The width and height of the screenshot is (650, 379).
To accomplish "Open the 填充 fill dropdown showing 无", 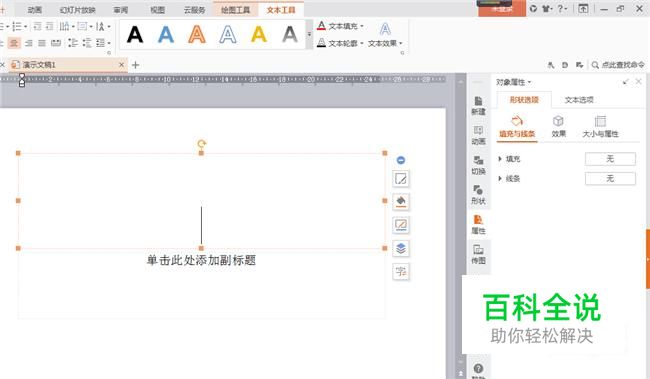I will pos(610,159).
